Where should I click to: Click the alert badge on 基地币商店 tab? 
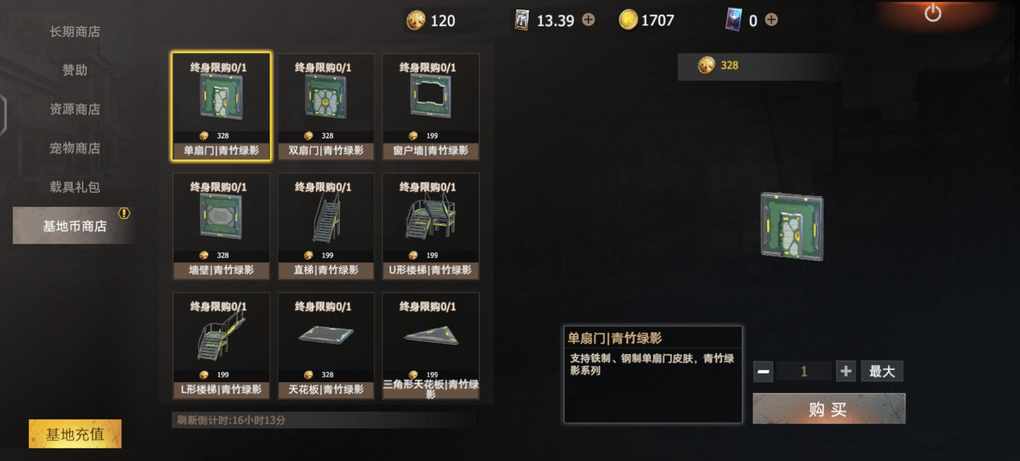(x=124, y=213)
